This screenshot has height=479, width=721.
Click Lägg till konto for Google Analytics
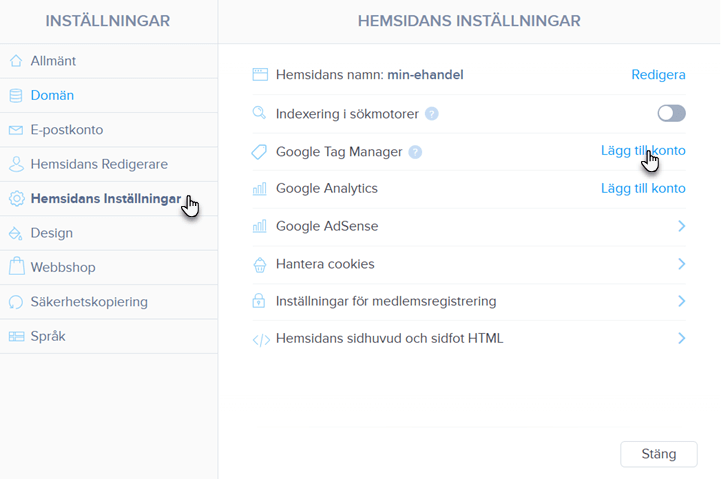pos(643,188)
